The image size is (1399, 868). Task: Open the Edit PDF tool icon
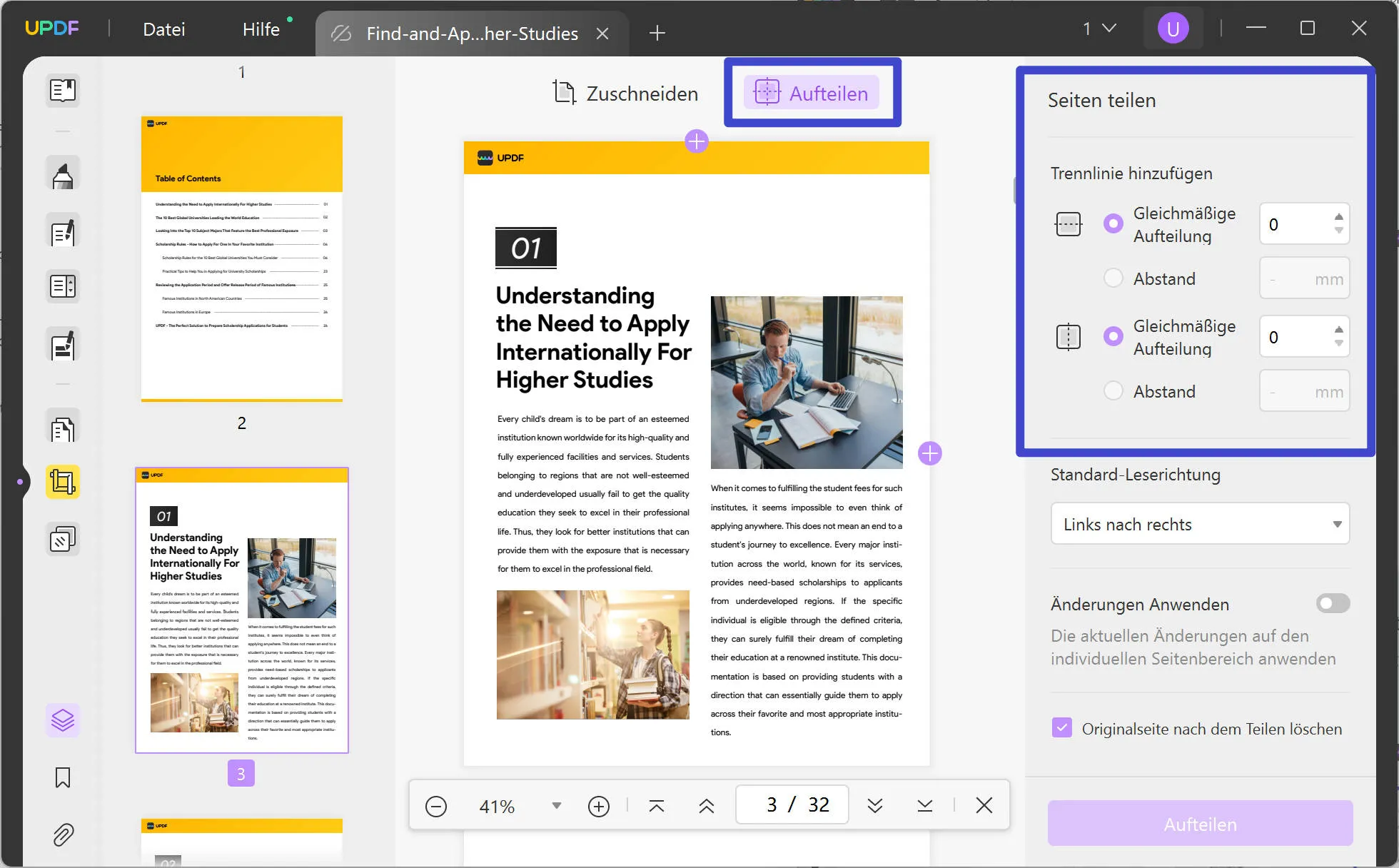click(63, 231)
